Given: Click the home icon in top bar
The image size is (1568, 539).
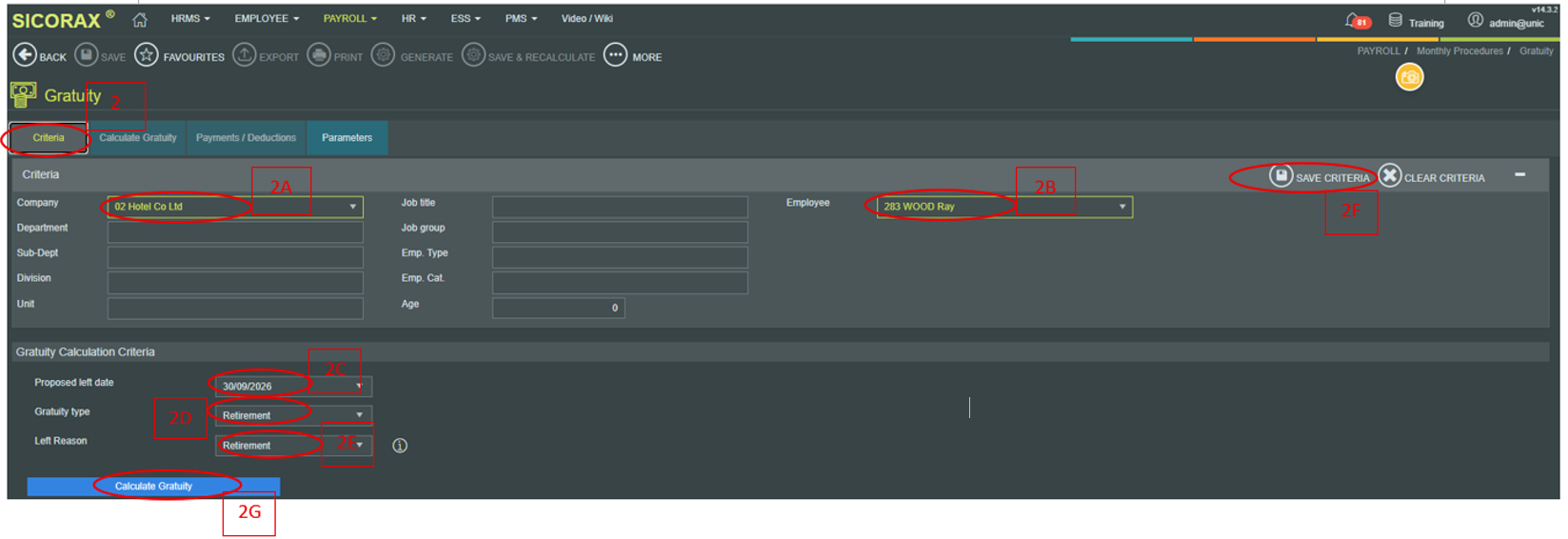Looking at the screenshot, I should (140, 19).
